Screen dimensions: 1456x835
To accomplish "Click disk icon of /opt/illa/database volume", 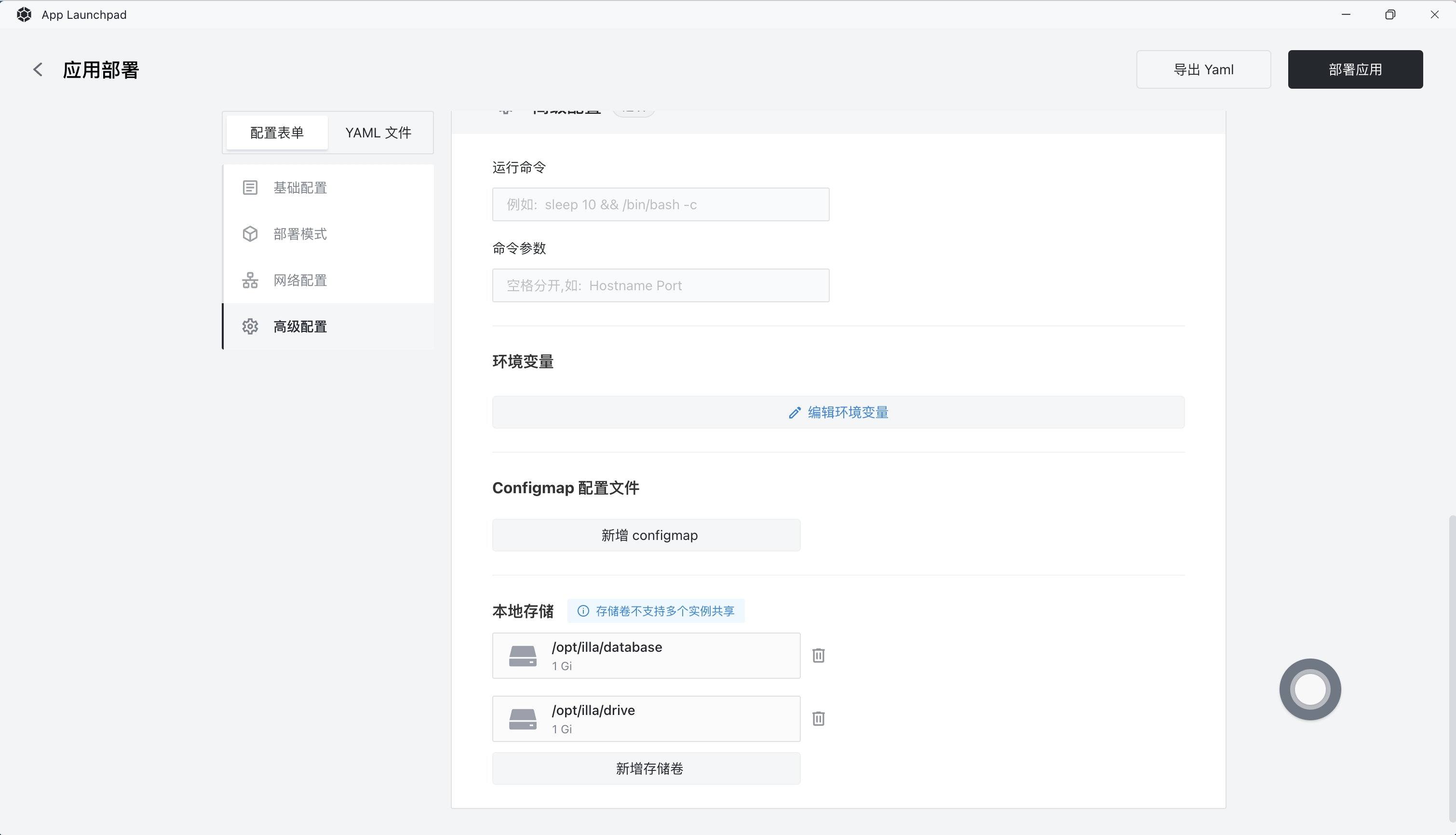I will tap(523, 656).
